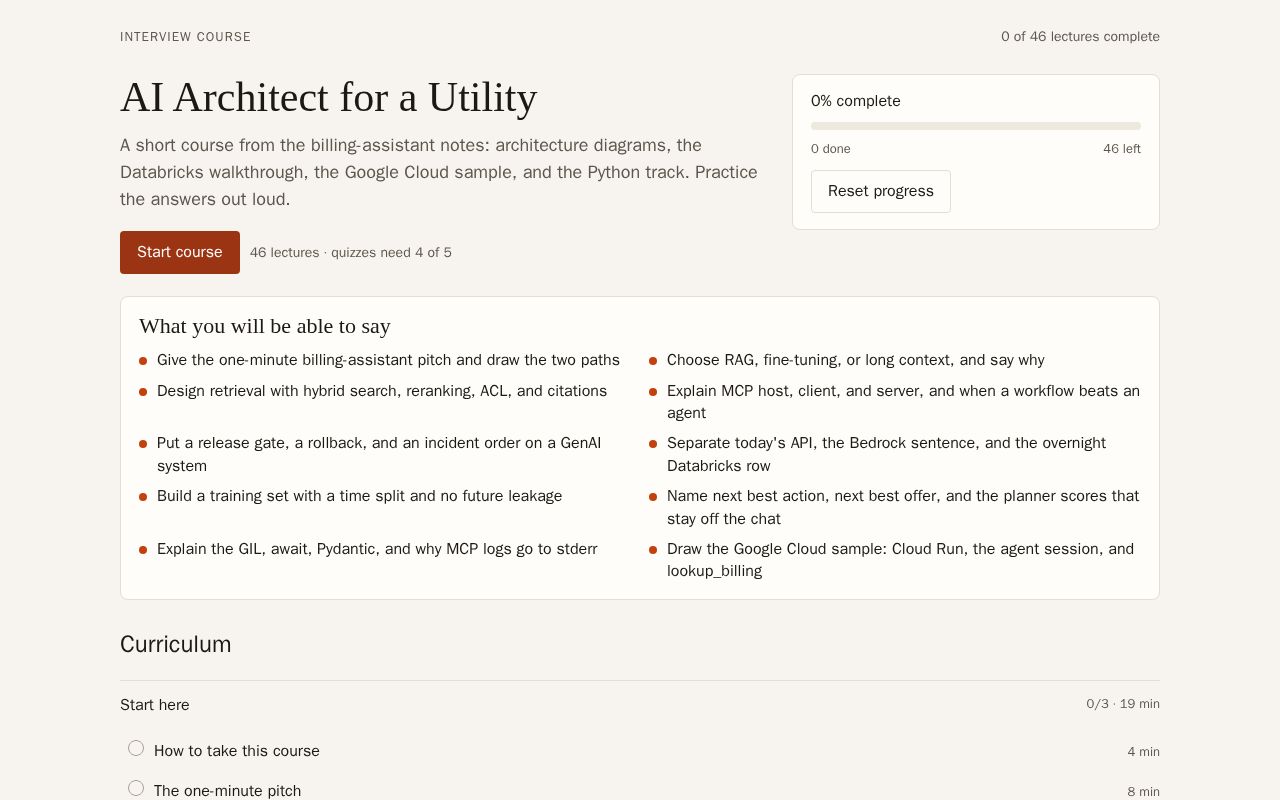Click the course description paragraph

click(x=440, y=172)
